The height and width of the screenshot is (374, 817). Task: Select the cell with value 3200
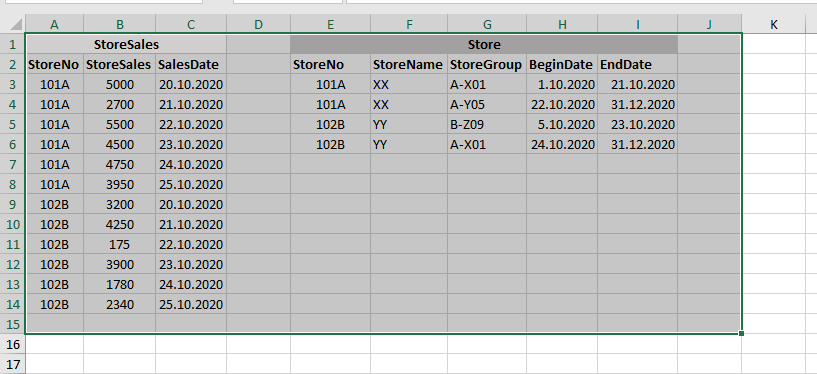click(x=119, y=204)
